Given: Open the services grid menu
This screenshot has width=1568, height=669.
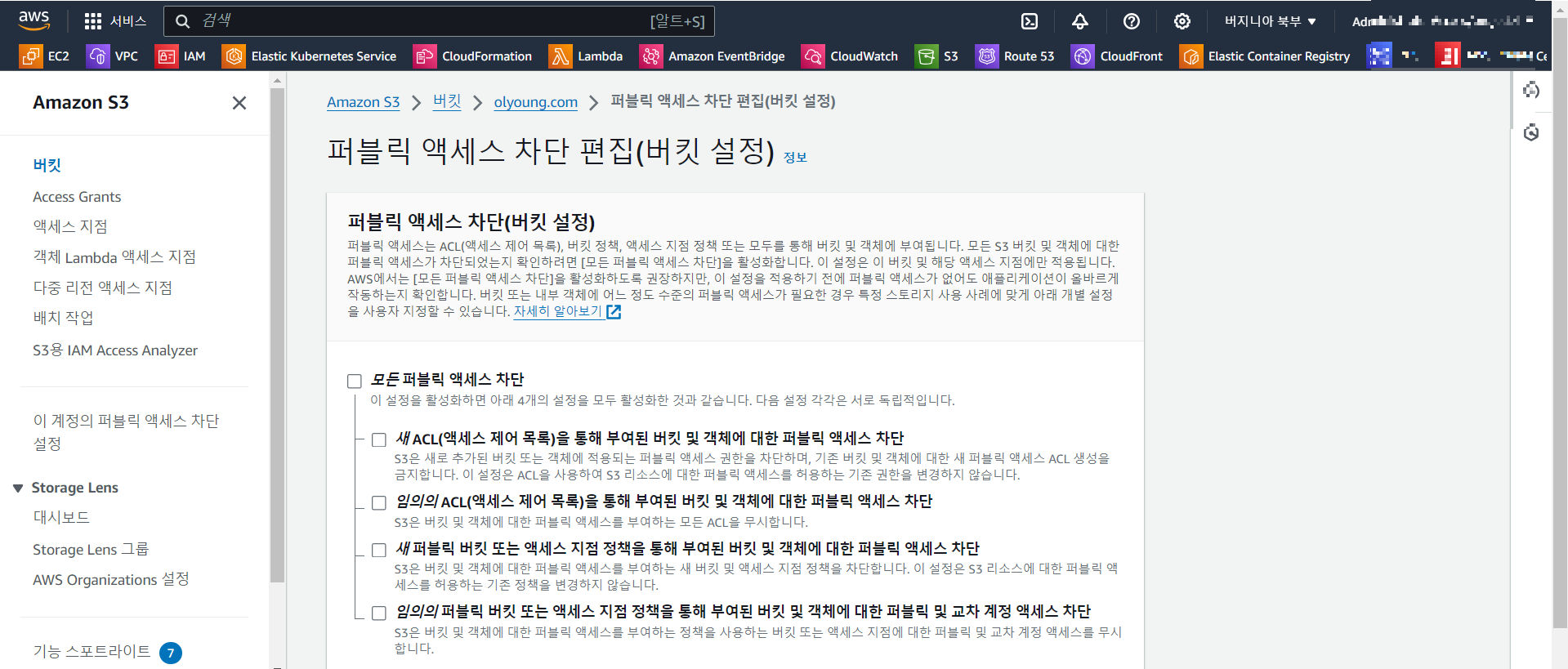Looking at the screenshot, I should pyautogui.click(x=93, y=21).
